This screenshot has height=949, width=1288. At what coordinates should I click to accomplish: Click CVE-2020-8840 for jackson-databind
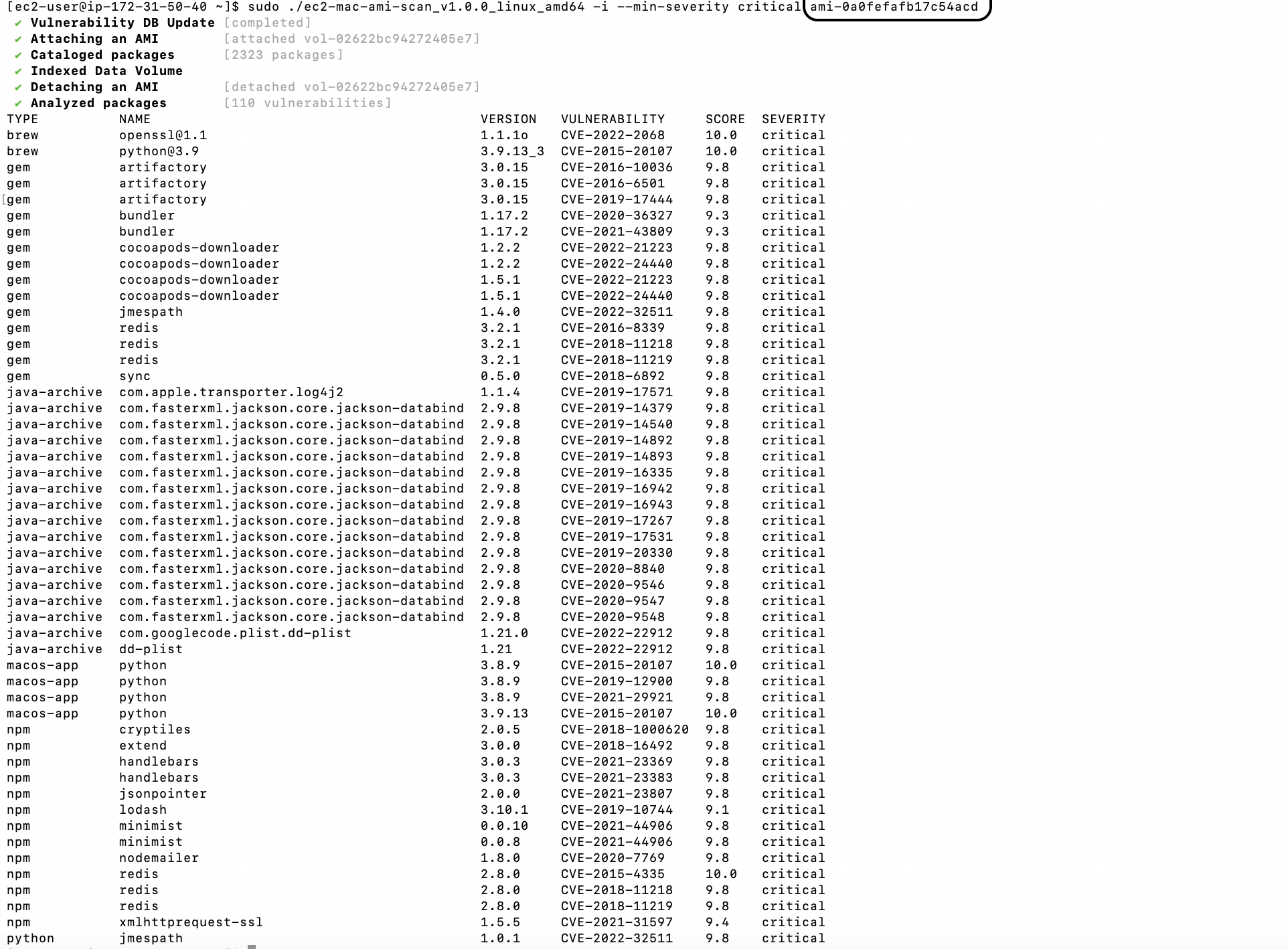pos(613,569)
